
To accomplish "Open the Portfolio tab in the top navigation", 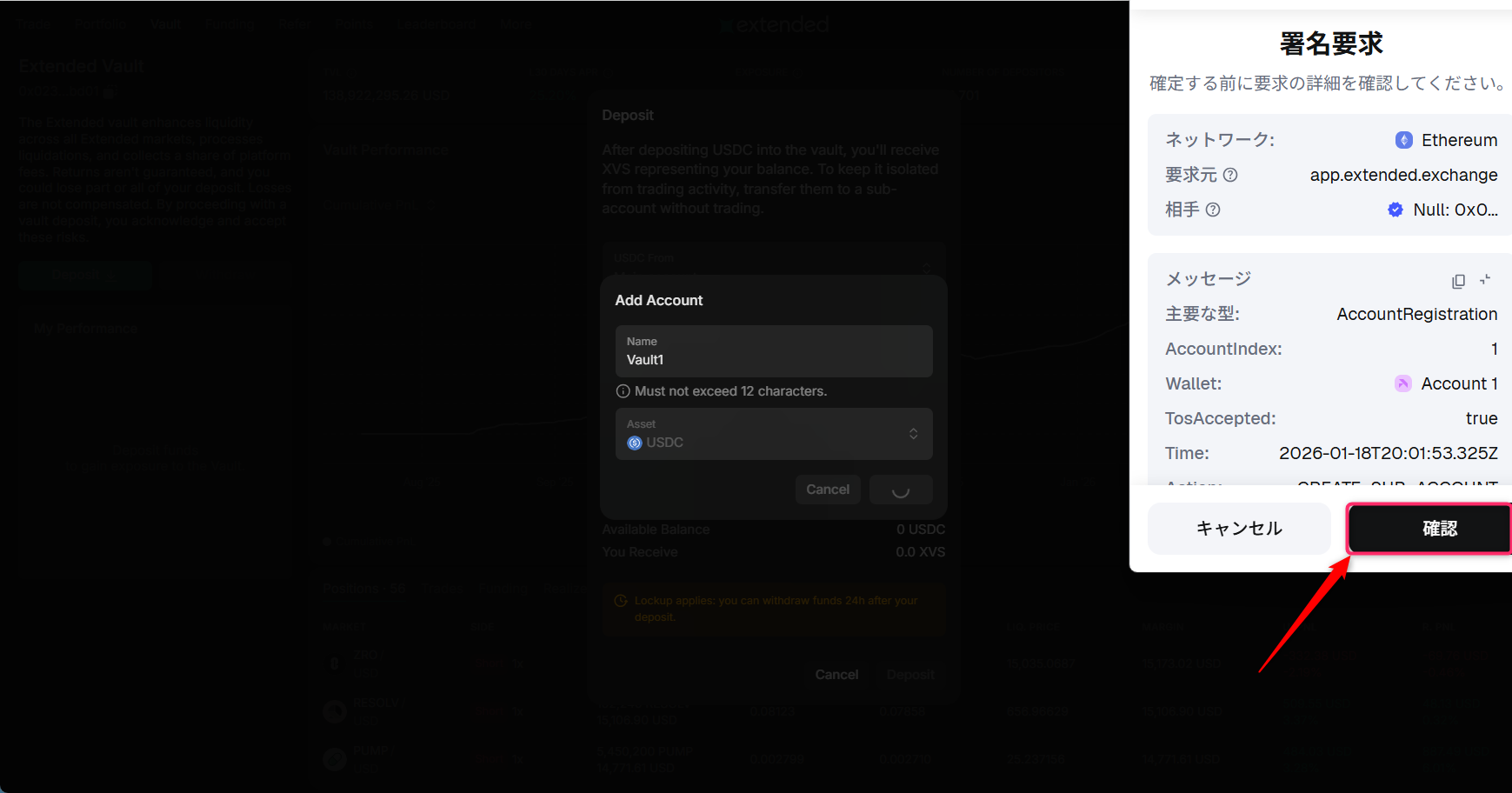I will [100, 23].
